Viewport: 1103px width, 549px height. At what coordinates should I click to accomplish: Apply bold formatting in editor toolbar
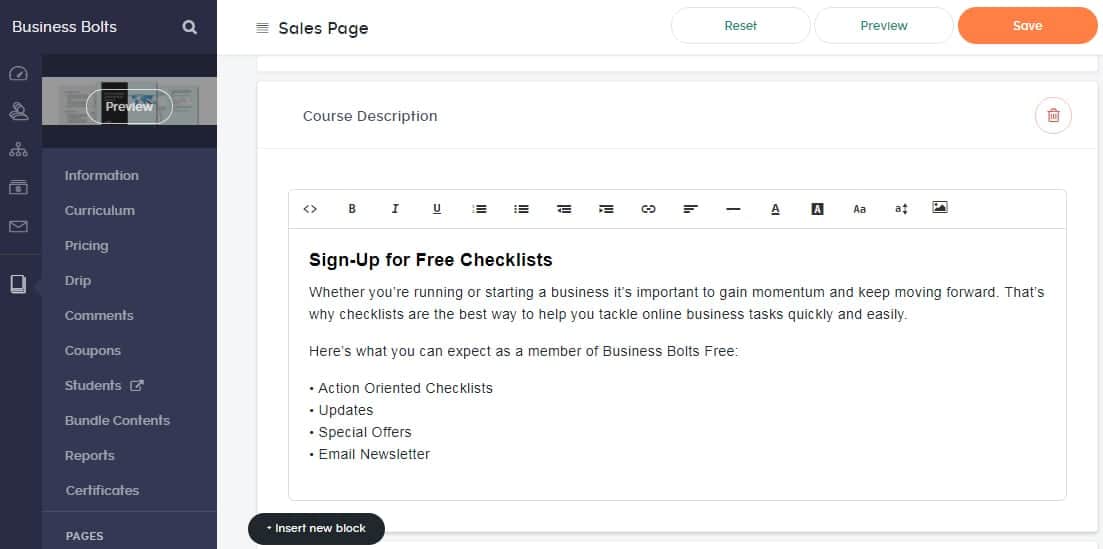point(352,209)
